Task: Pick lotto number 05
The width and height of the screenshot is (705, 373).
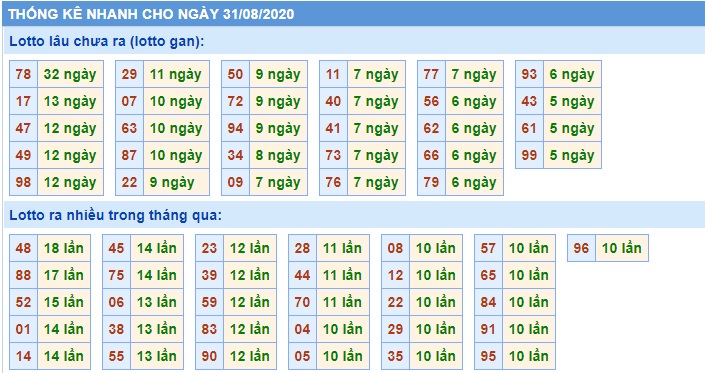Action: 303,356
